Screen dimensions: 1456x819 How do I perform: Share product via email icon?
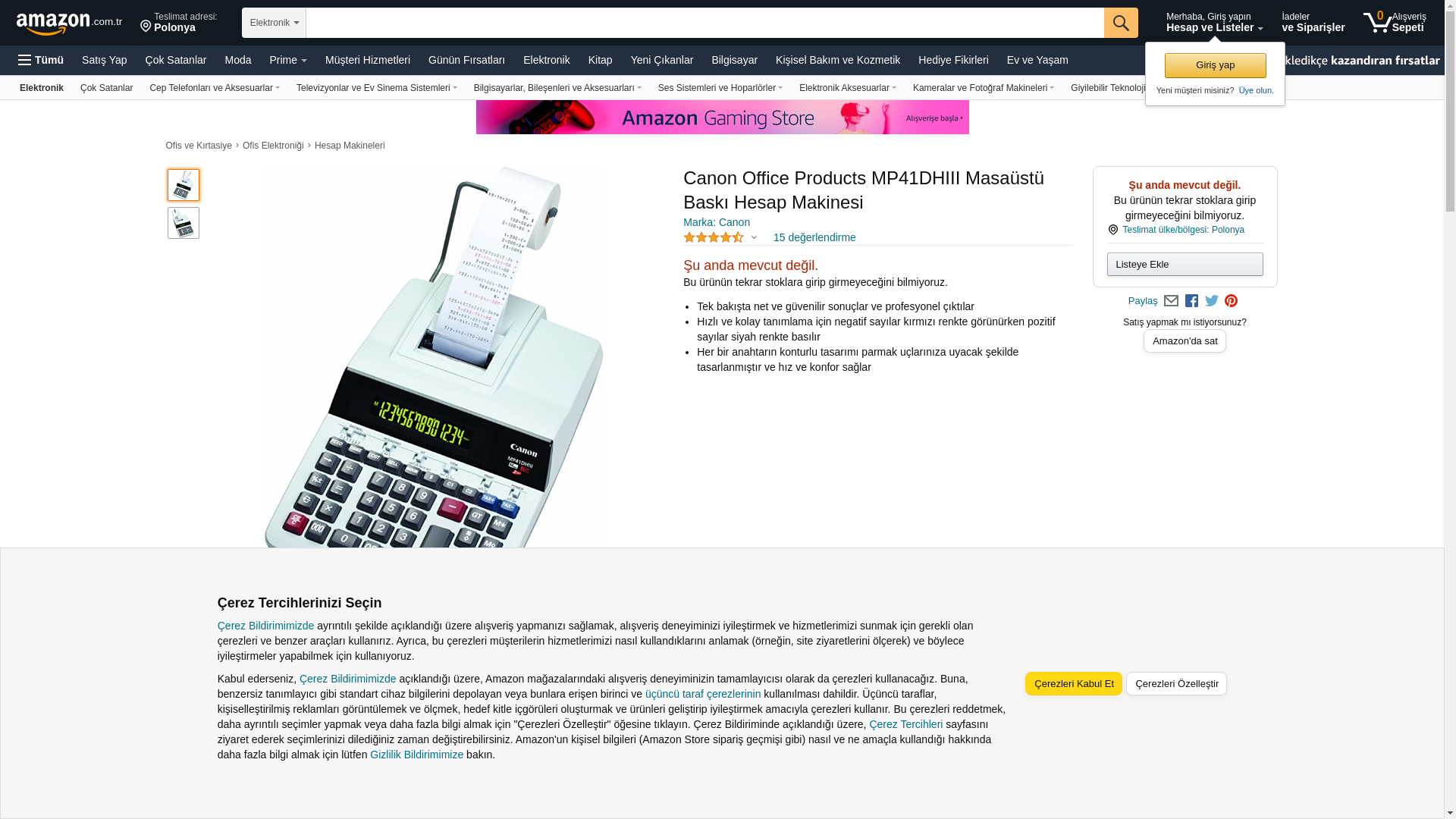pos(1171,301)
